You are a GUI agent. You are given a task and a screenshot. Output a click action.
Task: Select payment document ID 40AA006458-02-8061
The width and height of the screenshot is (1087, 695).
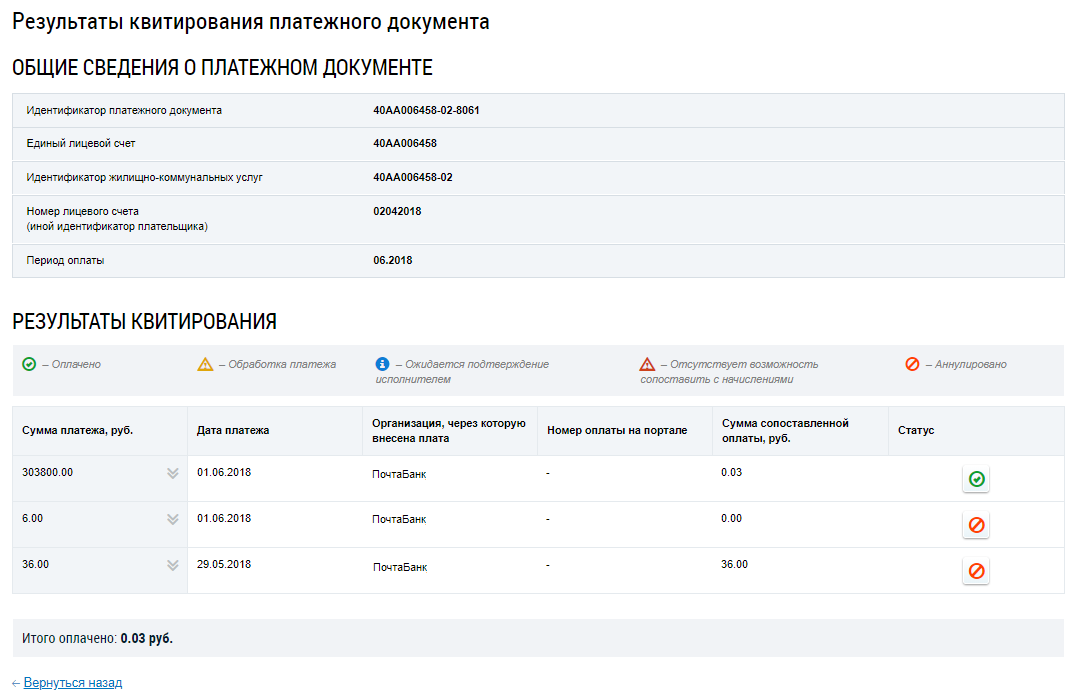[426, 110]
